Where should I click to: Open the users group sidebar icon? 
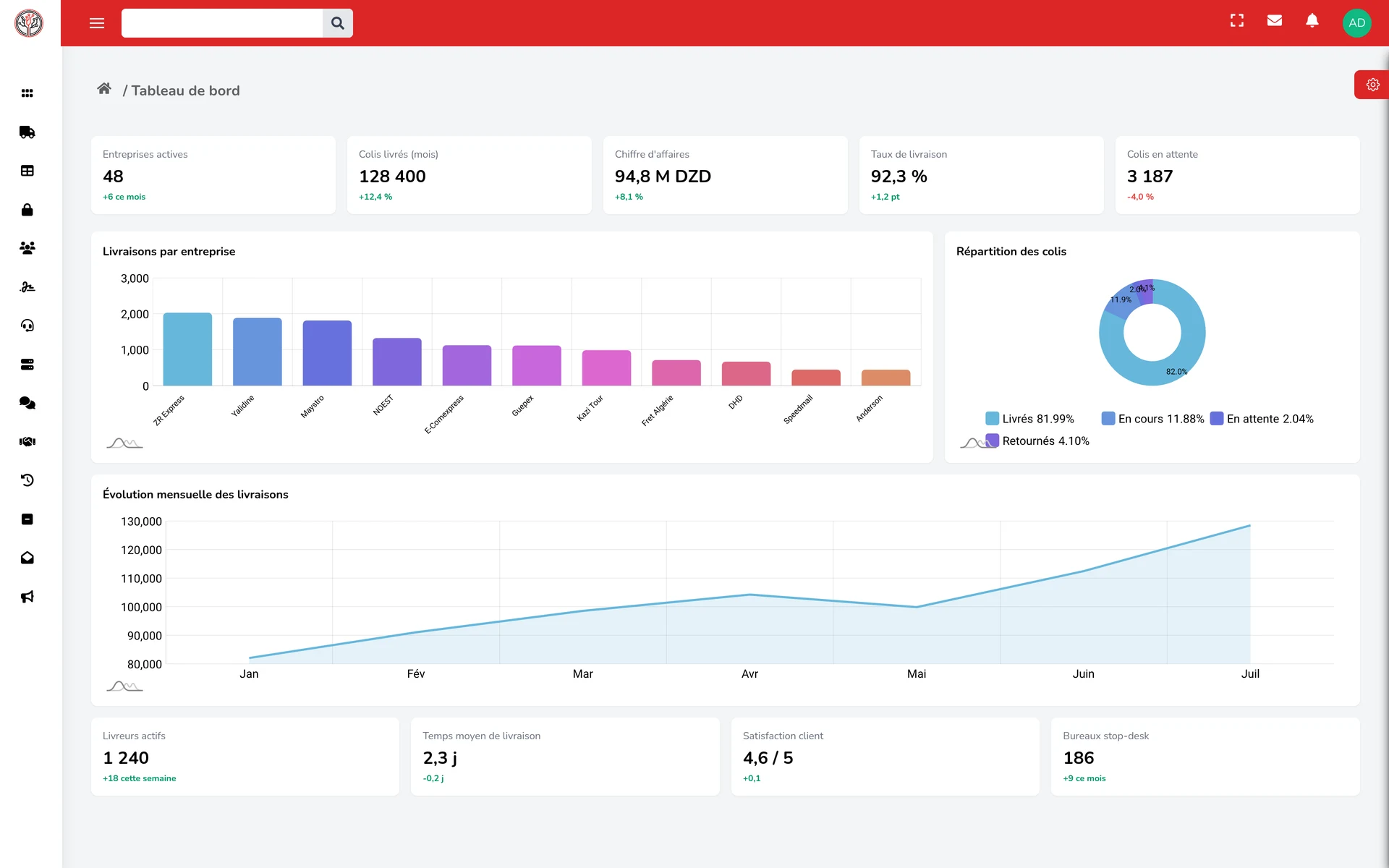(27, 248)
